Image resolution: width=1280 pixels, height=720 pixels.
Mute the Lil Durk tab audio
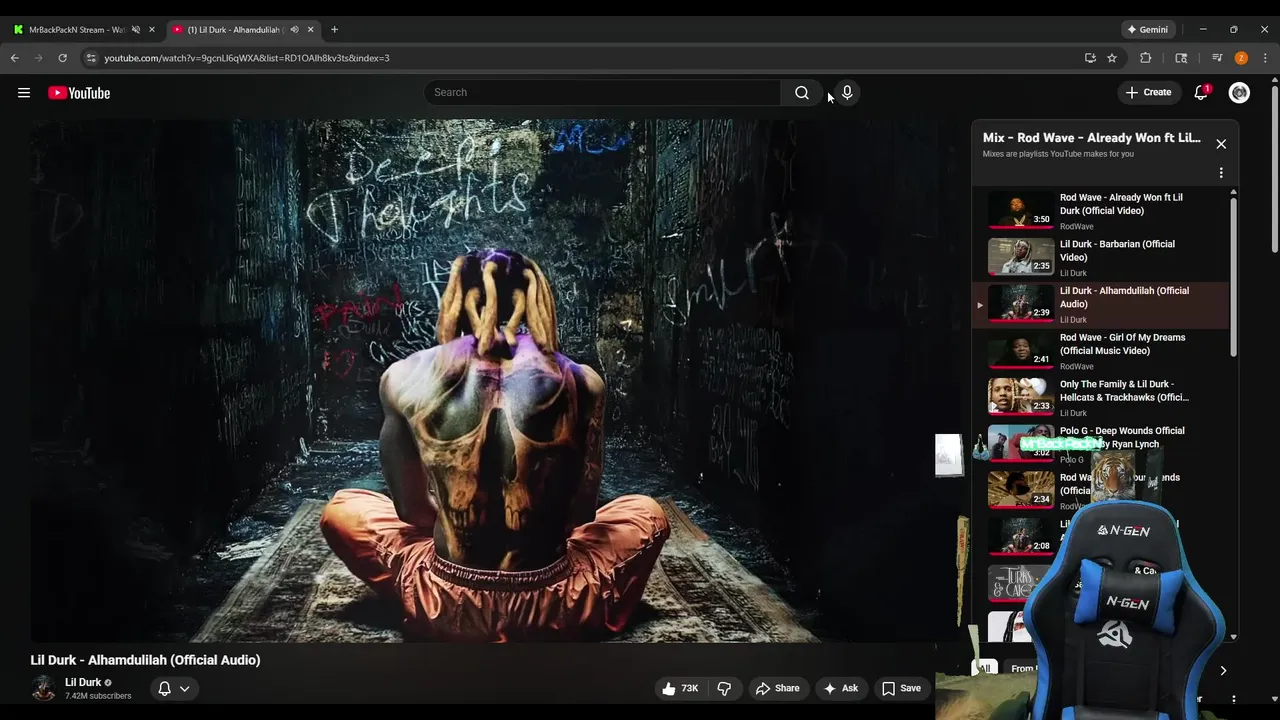click(x=294, y=30)
